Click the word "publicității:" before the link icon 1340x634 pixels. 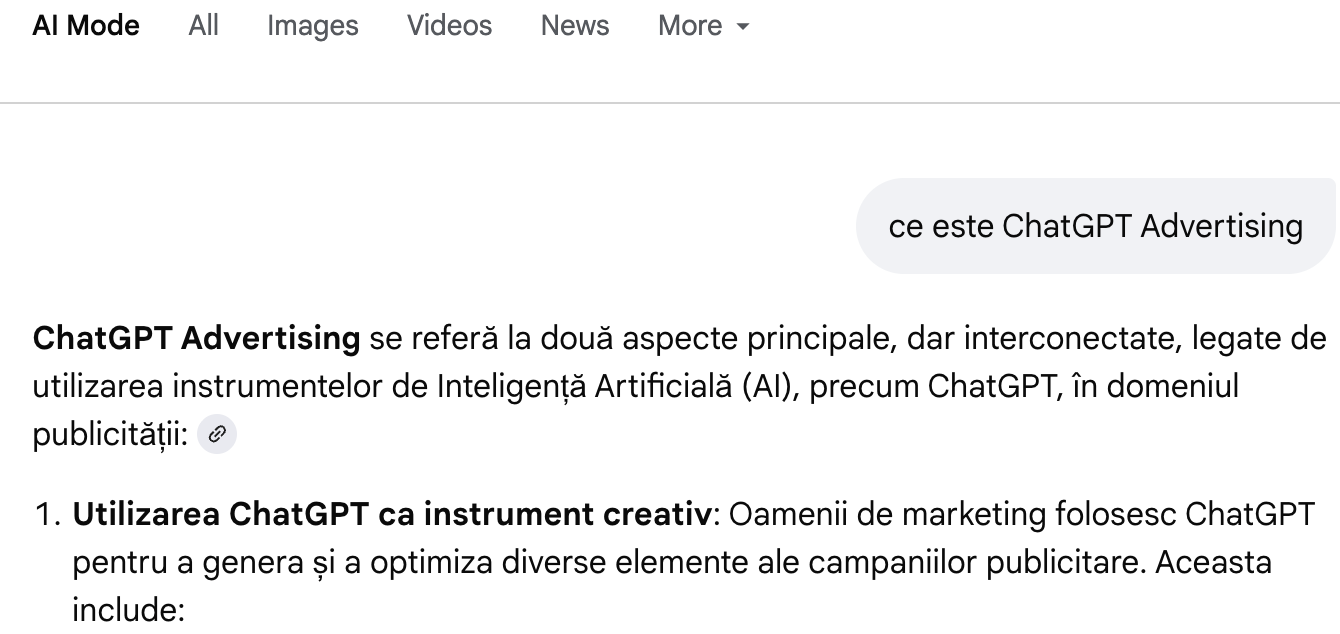[x=110, y=434]
